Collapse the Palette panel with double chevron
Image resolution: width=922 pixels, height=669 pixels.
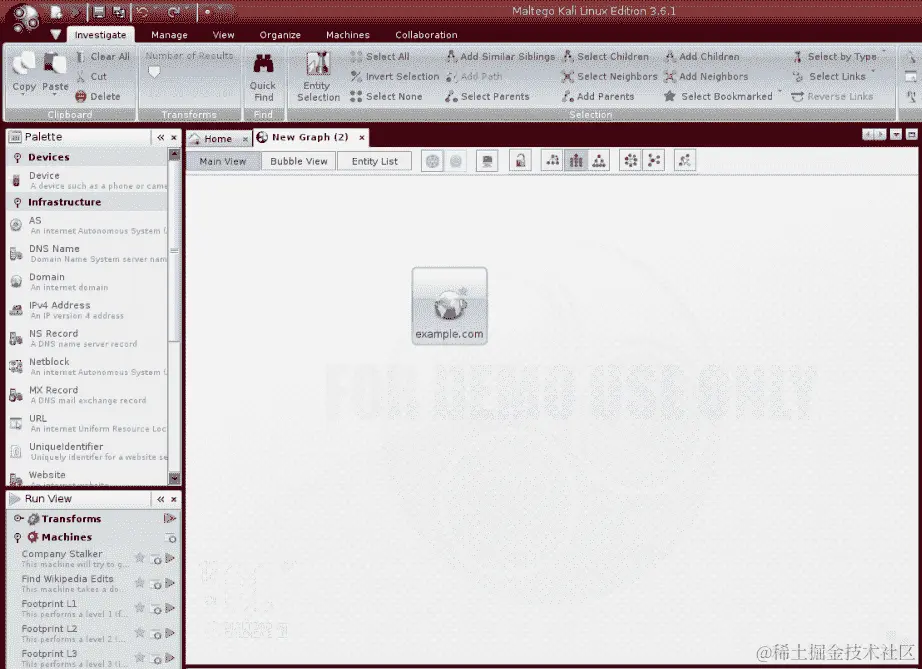(161, 137)
